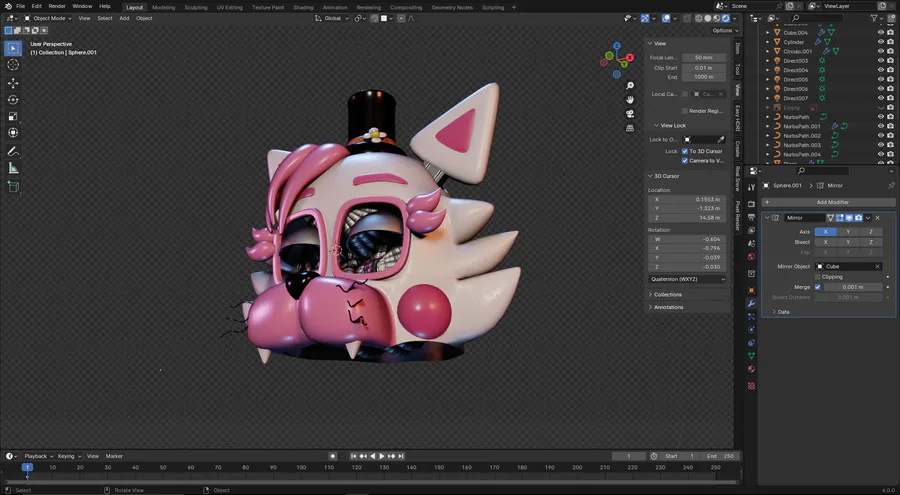
Task: Click the zoom magnifier viewport icon
Action: click(630, 86)
